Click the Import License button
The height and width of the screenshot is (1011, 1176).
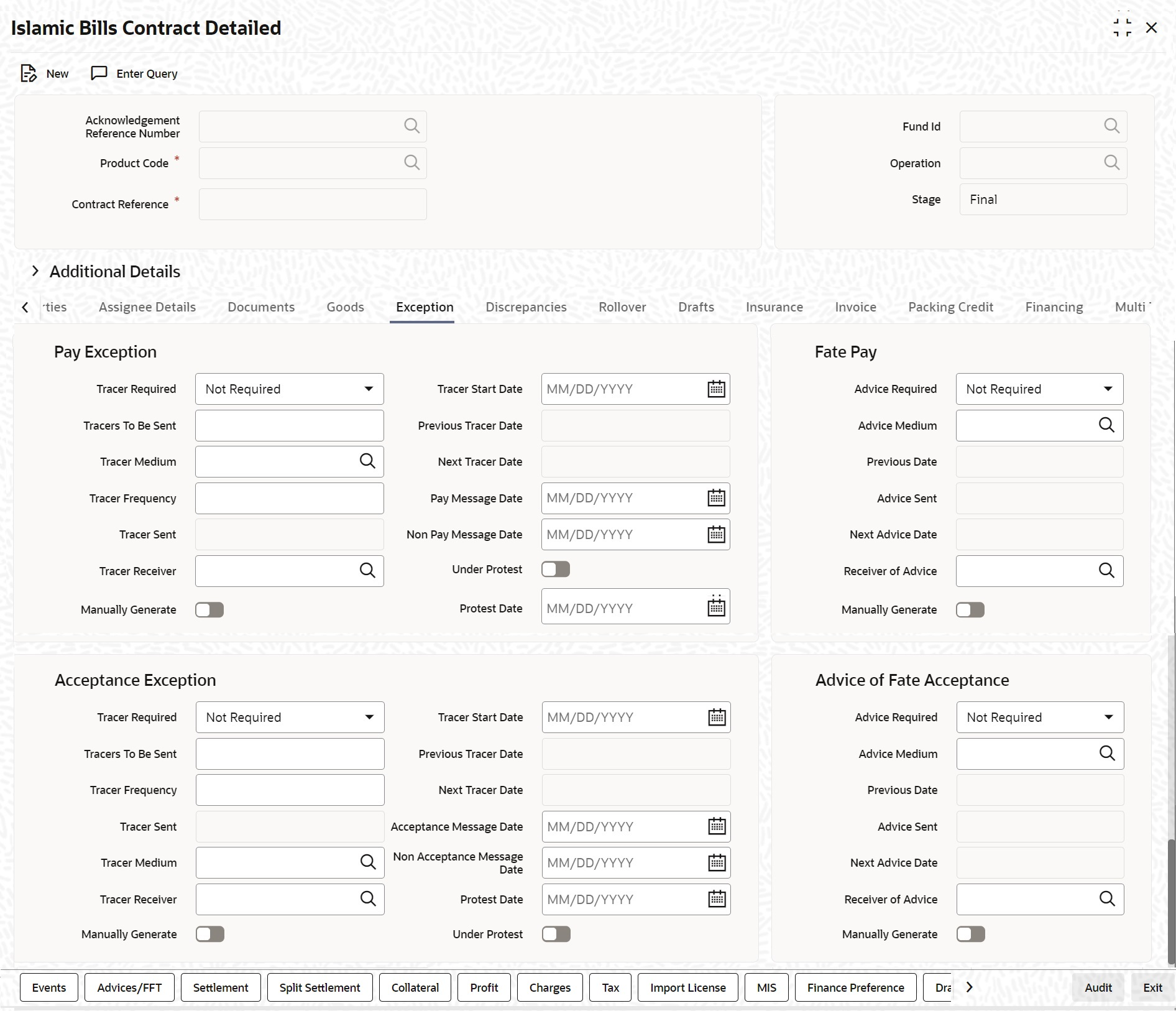688,987
